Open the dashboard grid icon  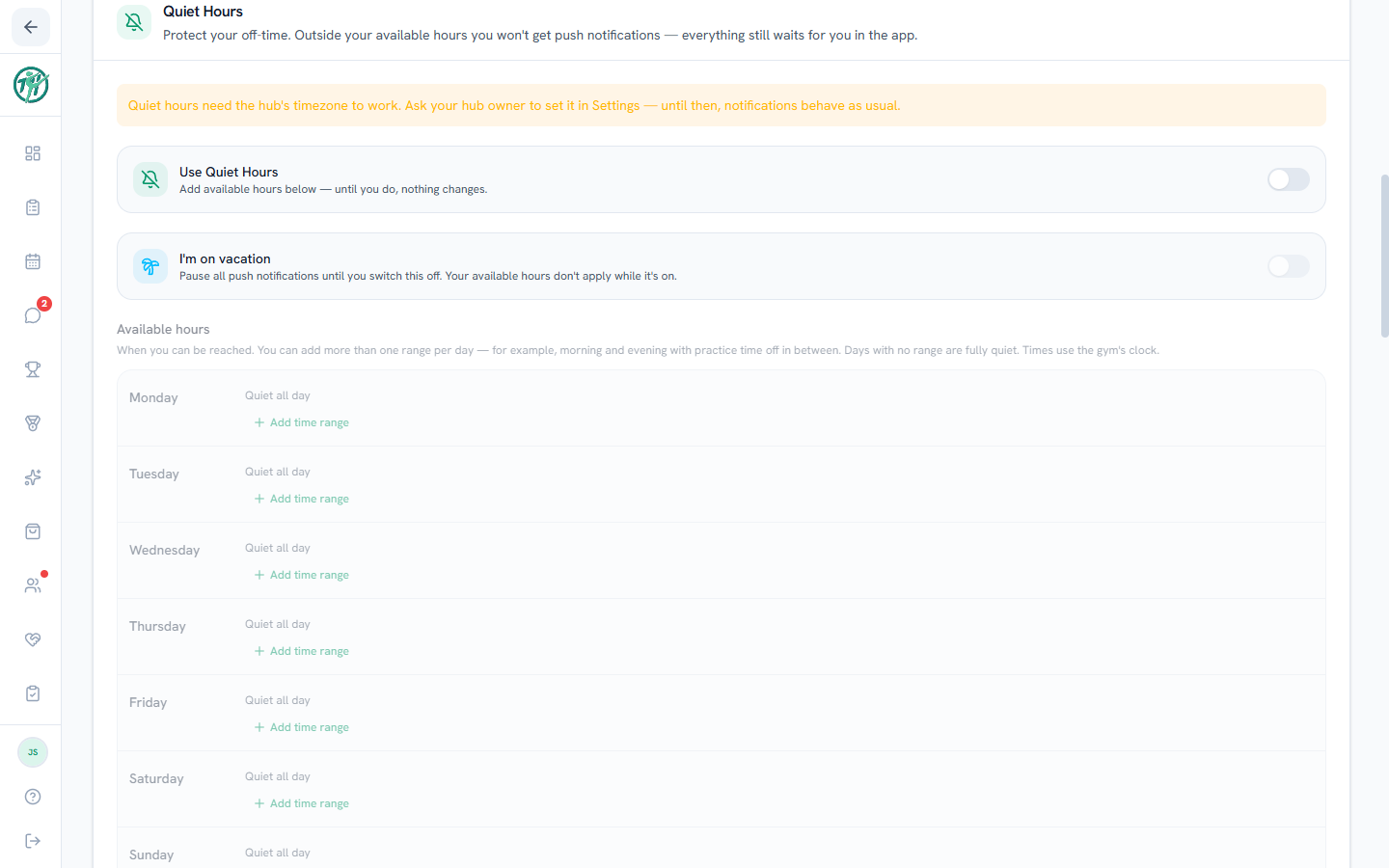click(33, 153)
